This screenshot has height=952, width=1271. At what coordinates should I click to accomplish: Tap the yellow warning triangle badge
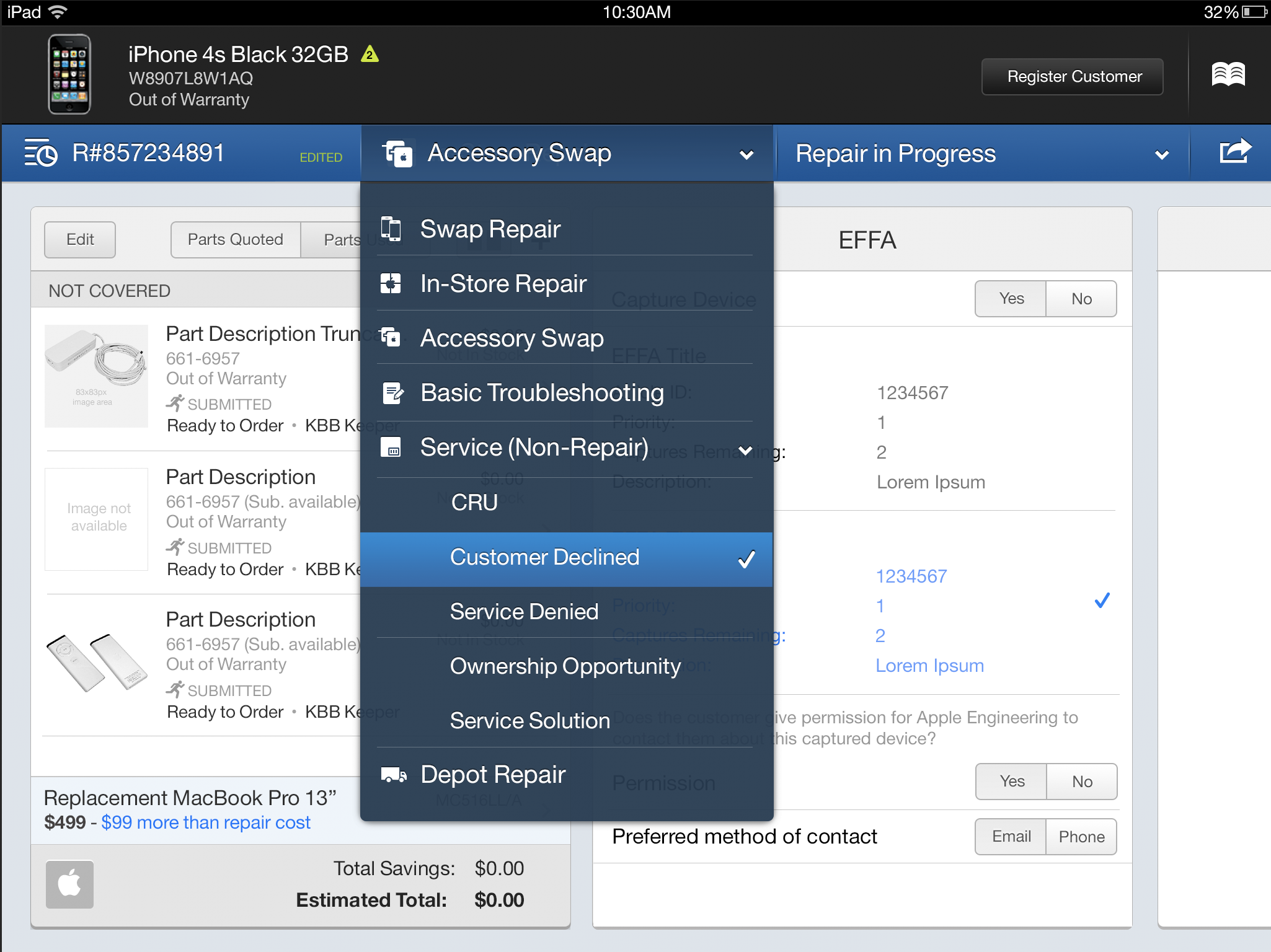(x=370, y=55)
